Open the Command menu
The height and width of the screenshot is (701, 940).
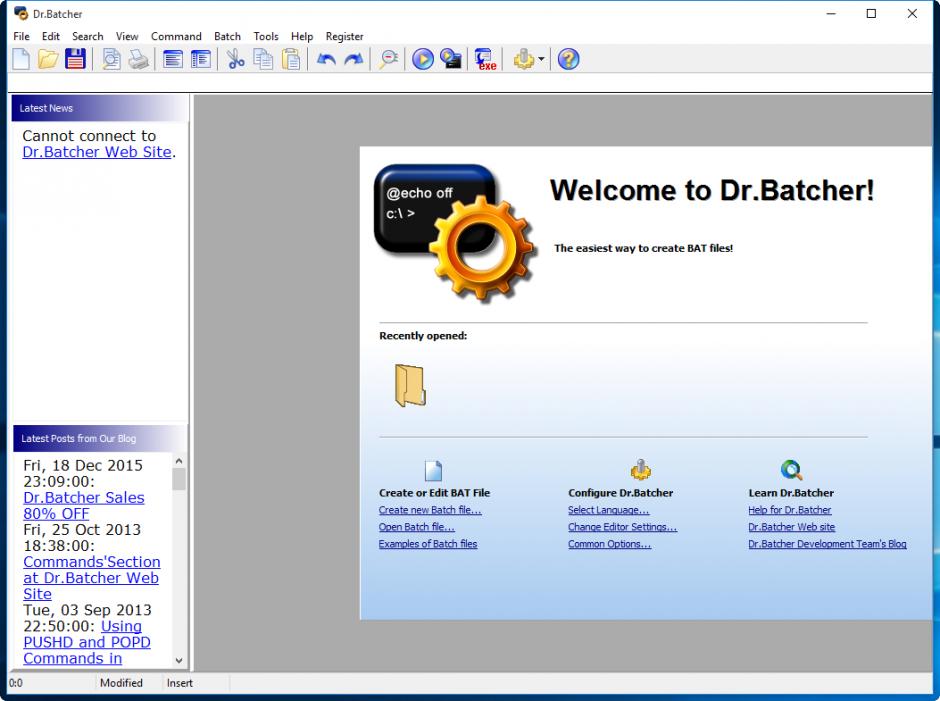click(176, 36)
